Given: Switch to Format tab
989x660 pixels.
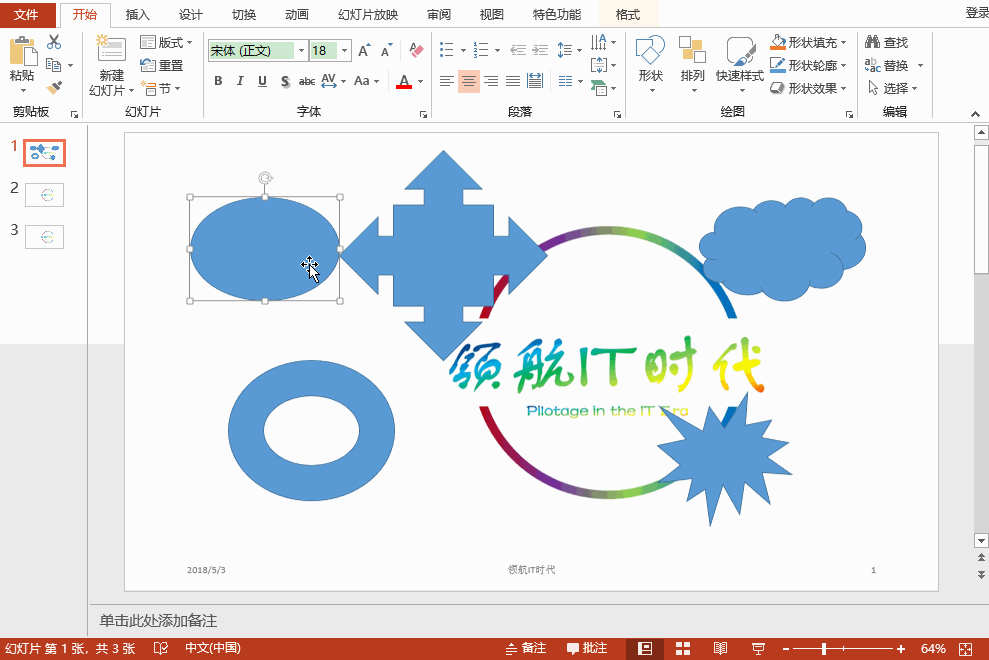Looking at the screenshot, I should pyautogui.click(x=628, y=15).
